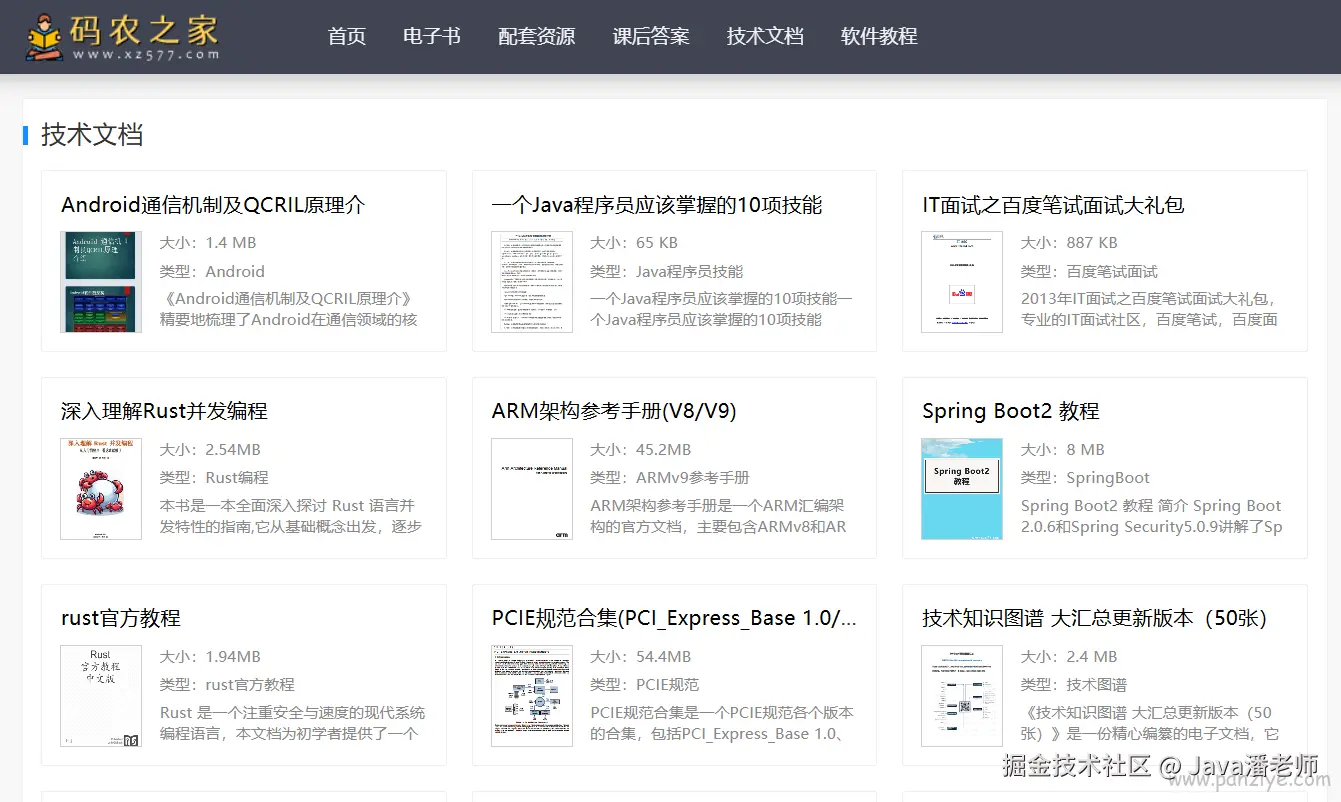
Task: Click the 技术文档 section heading
Action: click(92, 134)
